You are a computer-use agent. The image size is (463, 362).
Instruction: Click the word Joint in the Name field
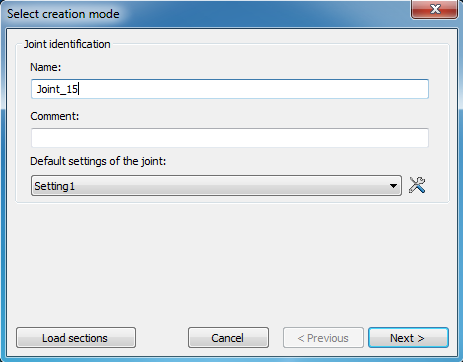(48, 89)
